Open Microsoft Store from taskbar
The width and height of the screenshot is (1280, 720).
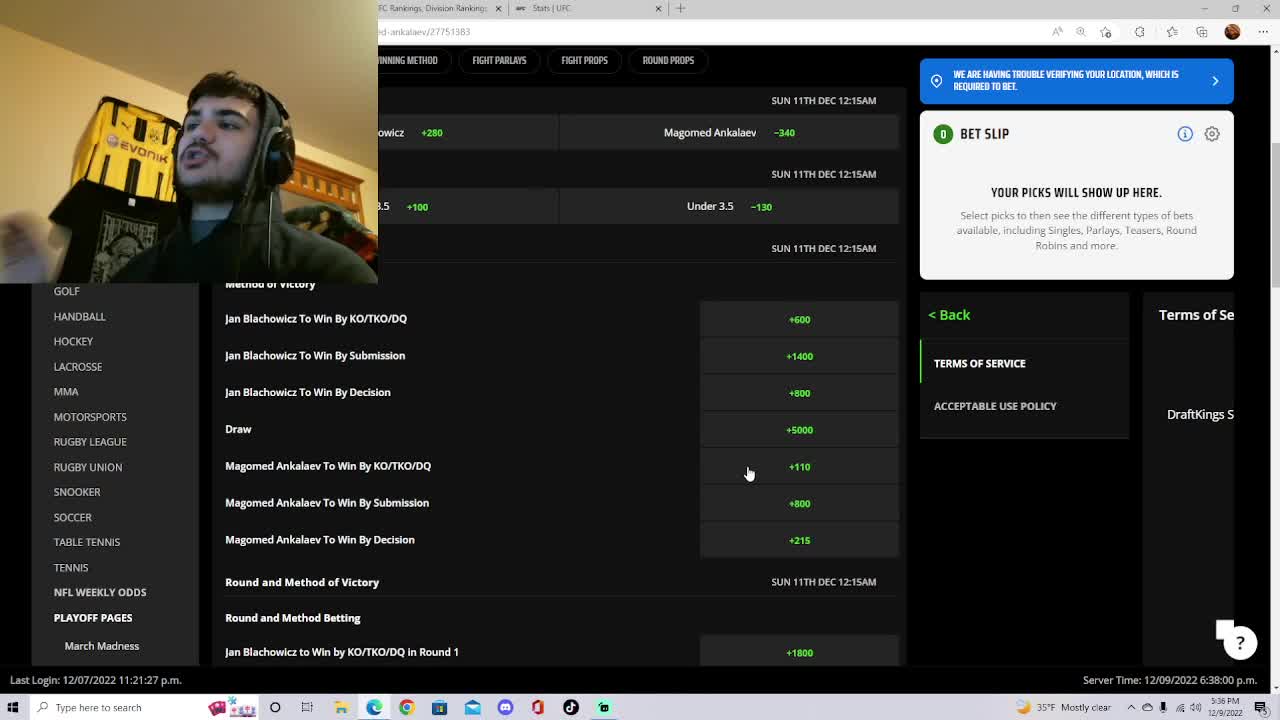pyautogui.click(x=439, y=707)
